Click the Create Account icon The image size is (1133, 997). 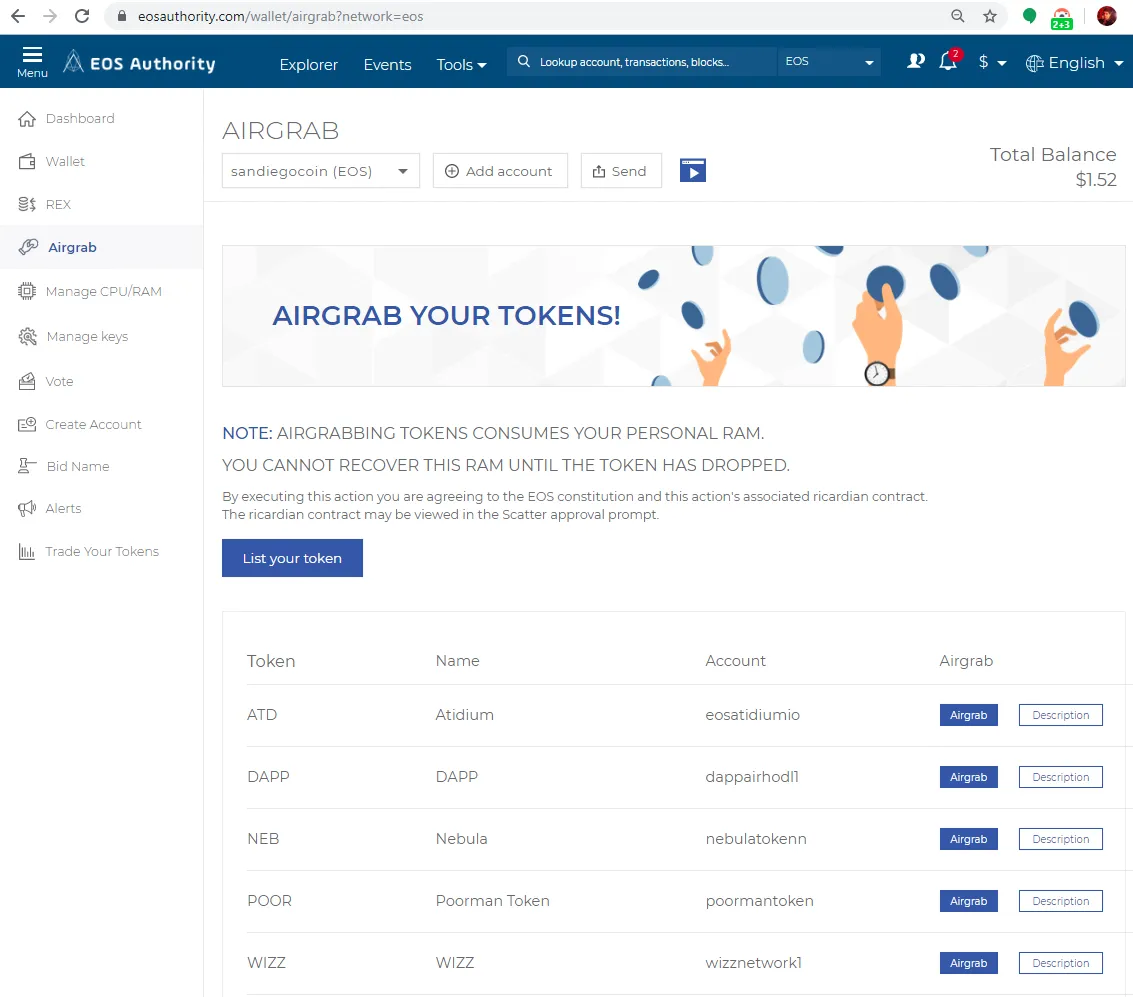[x=27, y=424]
